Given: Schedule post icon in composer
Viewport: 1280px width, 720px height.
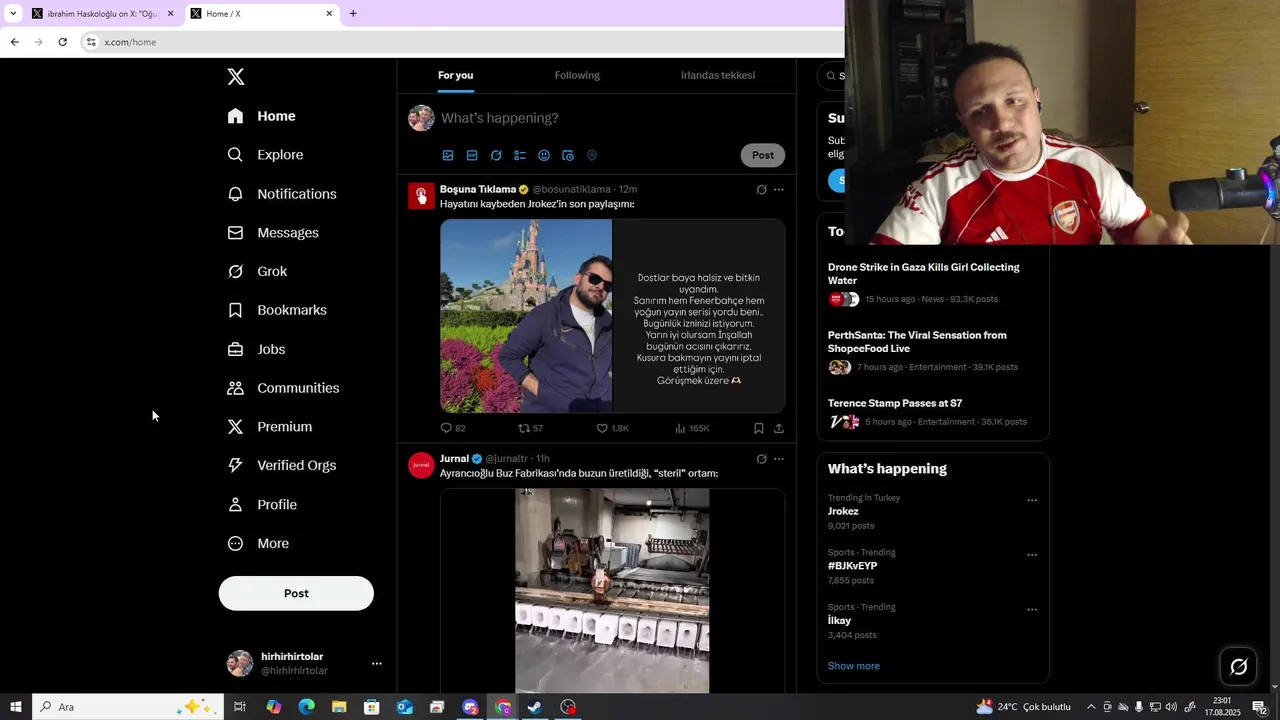Looking at the screenshot, I should tap(568, 155).
